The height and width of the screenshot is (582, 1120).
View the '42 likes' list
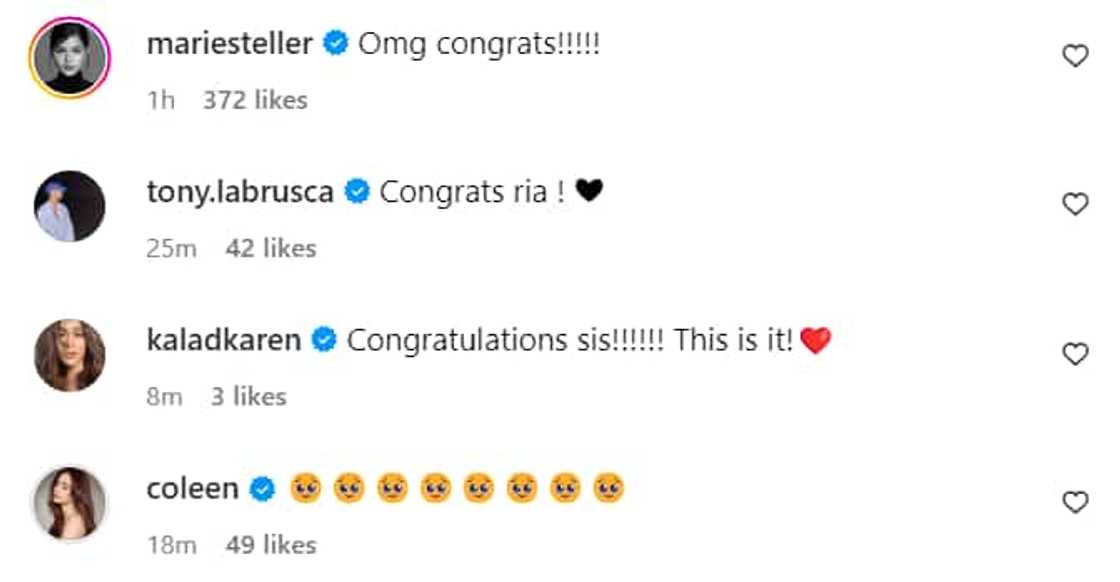click(271, 248)
